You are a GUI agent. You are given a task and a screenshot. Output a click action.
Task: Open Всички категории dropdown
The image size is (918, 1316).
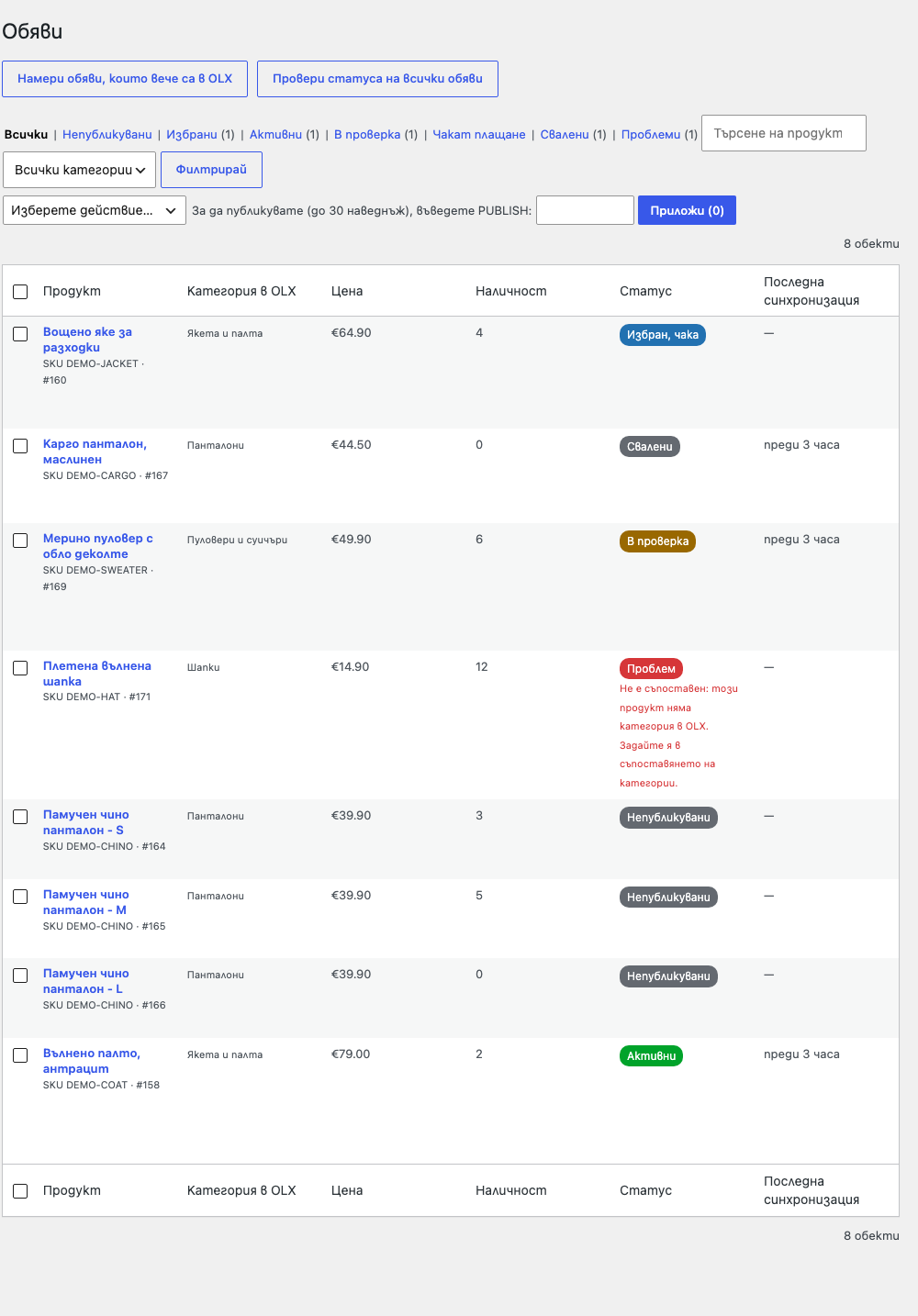80,170
